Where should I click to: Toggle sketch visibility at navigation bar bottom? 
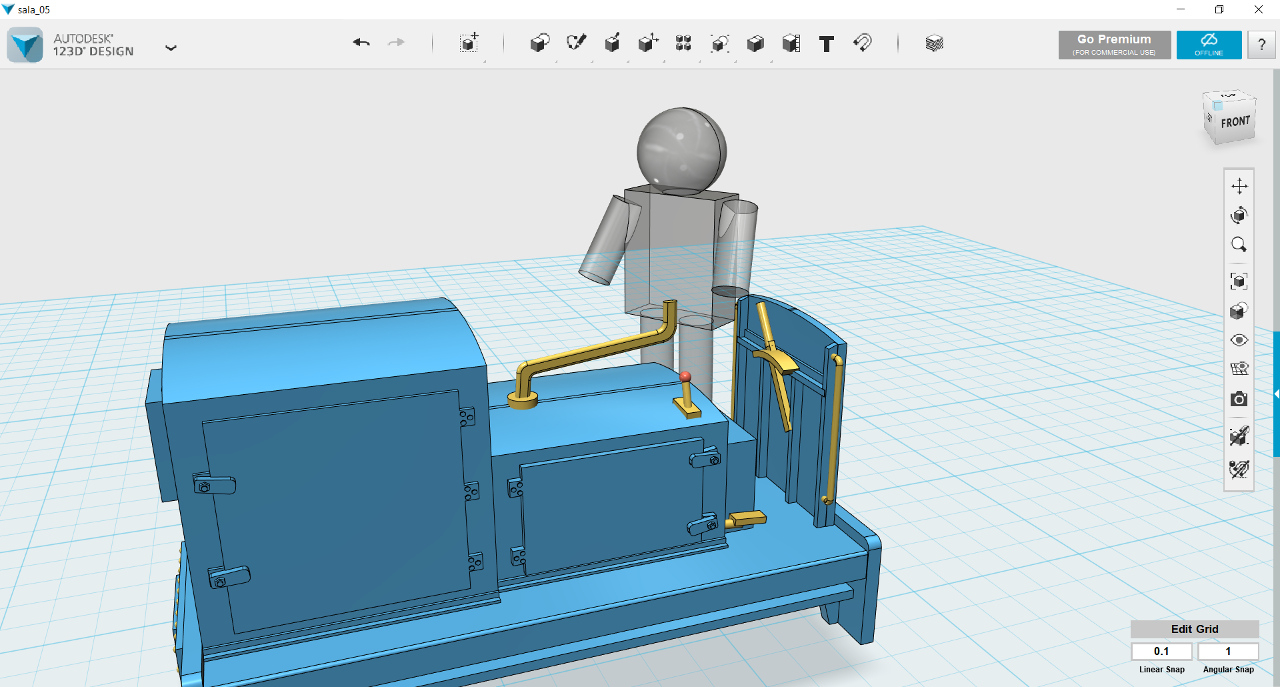click(x=1239, y=467)
